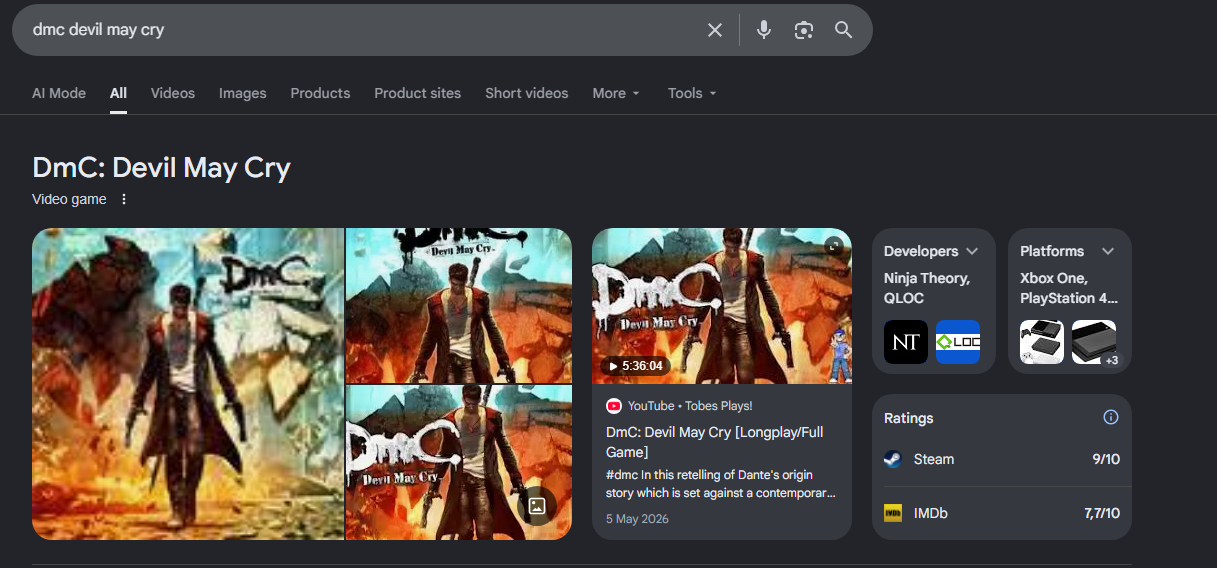This screenshot has width=1217, height=568.
Task: Switch to Product sites tab
Action: (x=418, y=93)
